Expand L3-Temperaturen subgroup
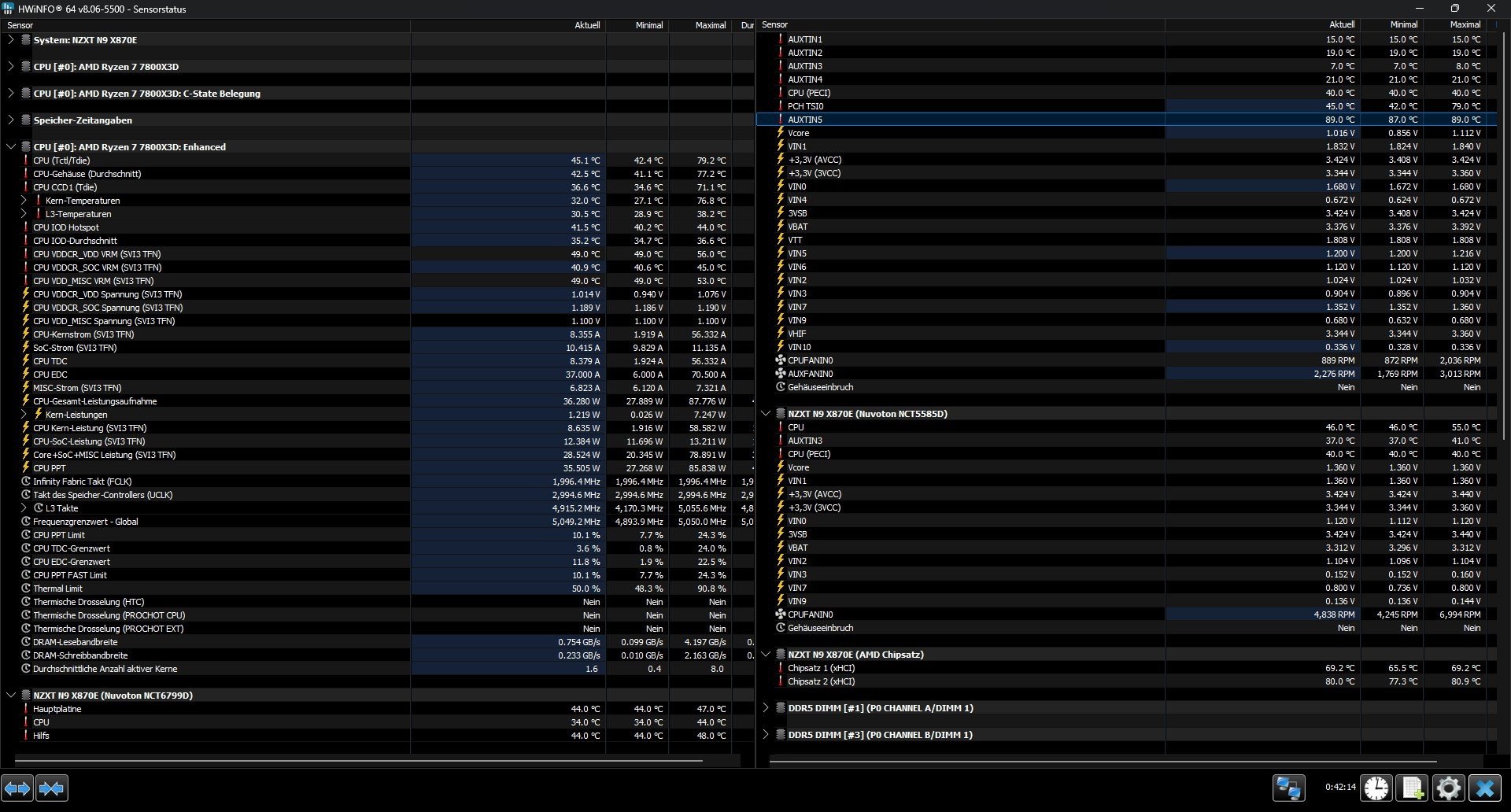 24,214
